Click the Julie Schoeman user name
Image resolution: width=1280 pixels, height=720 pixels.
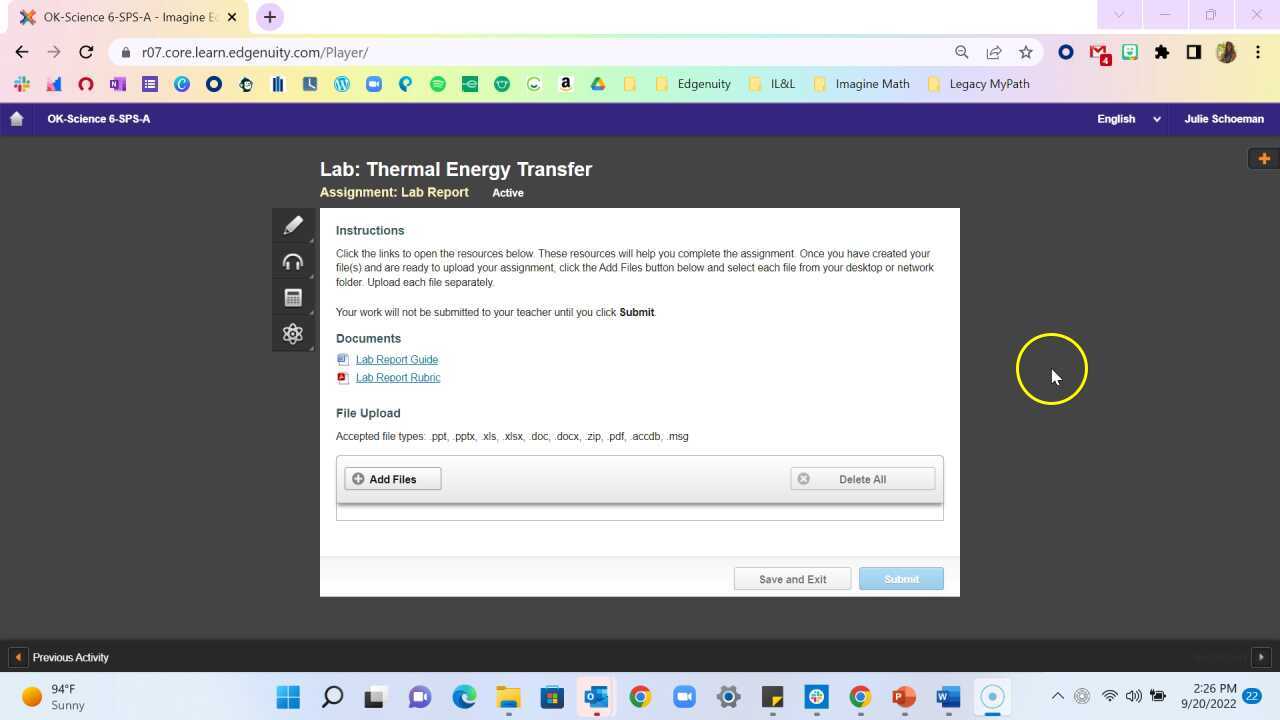tap(1224, 119)
